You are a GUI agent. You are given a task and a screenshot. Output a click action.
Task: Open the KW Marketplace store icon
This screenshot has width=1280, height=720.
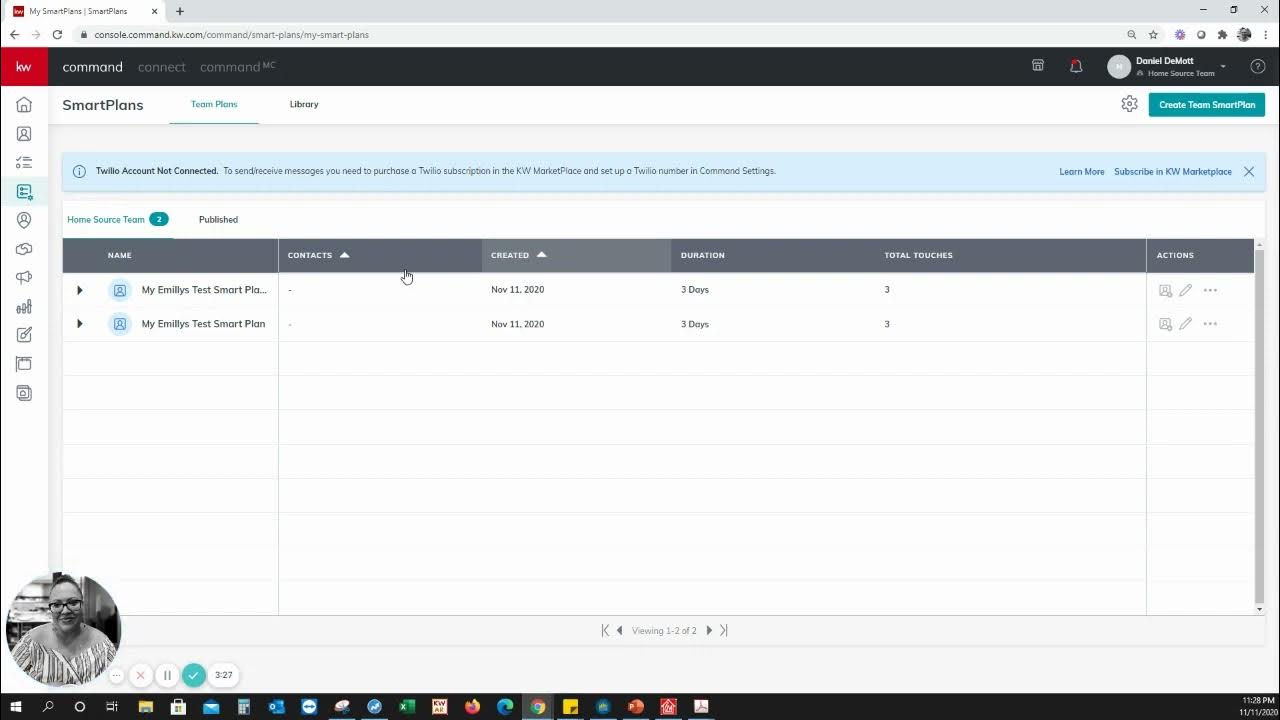click(1038, 66)
